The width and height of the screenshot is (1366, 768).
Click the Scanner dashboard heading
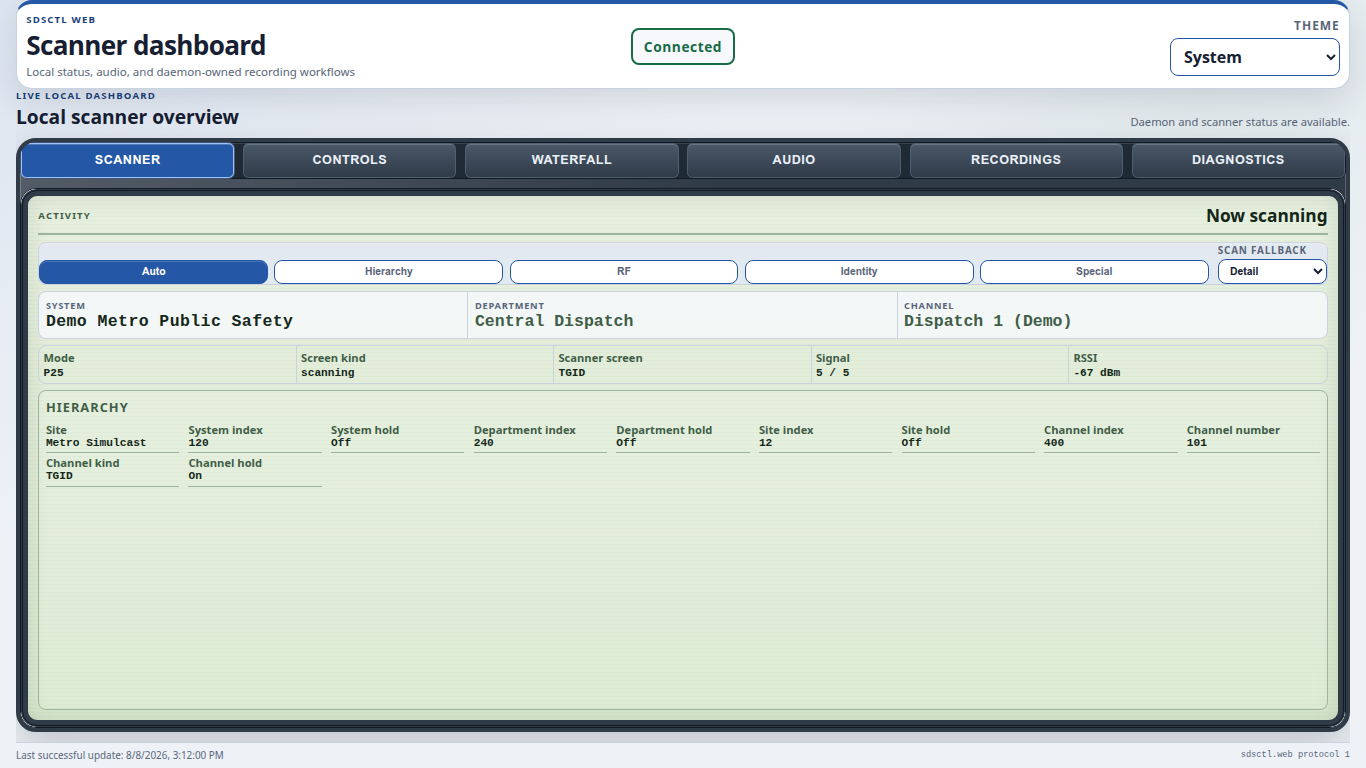(x=146, y=45)
